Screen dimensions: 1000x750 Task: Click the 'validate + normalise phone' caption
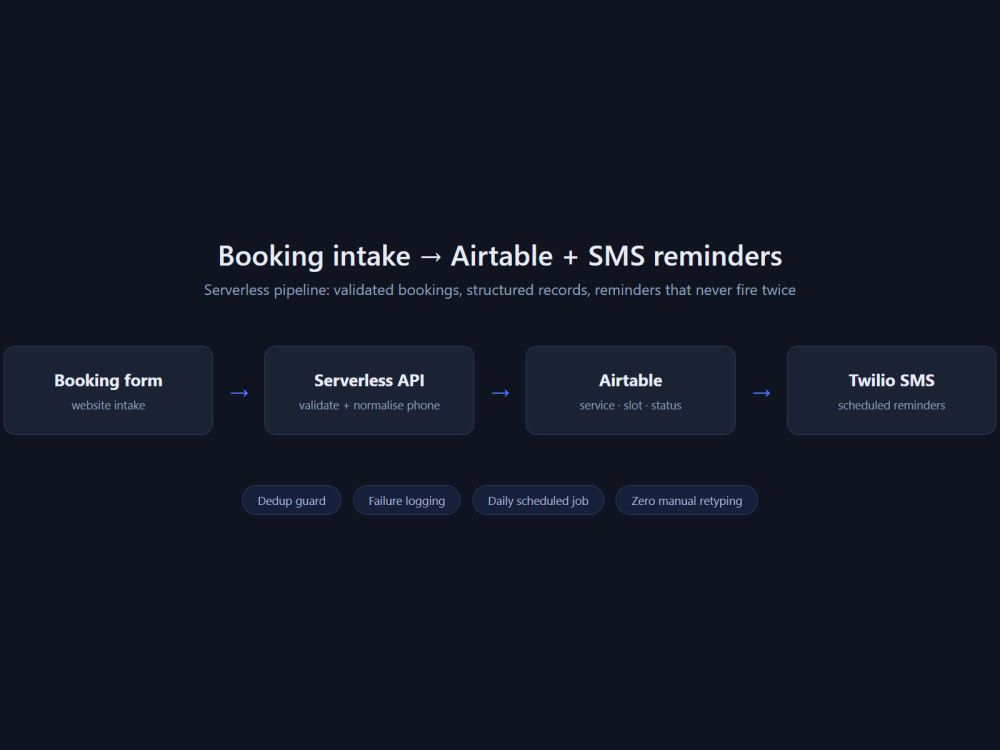coord(369,406)
